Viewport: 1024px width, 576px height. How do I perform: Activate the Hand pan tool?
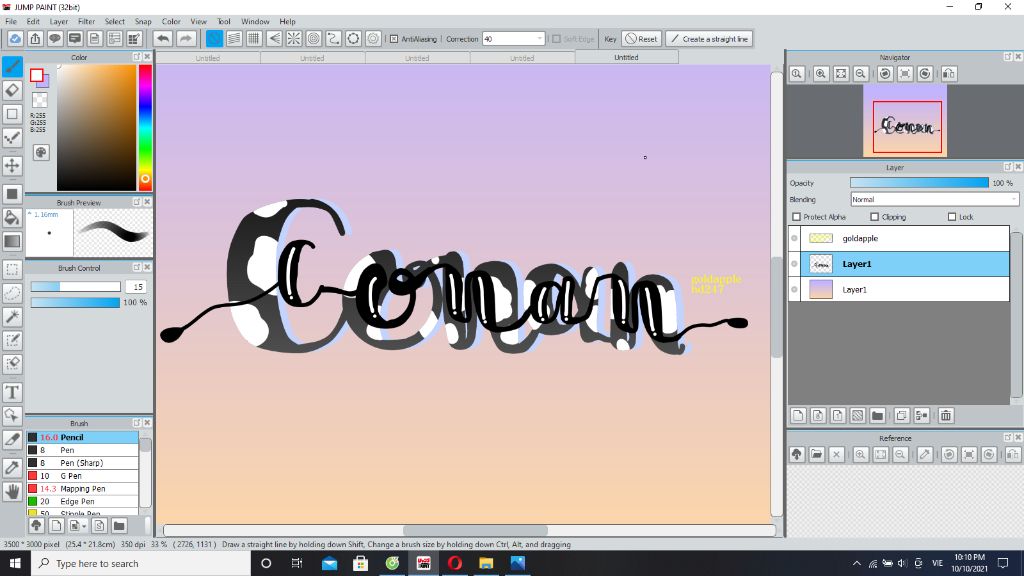(12, 491)
